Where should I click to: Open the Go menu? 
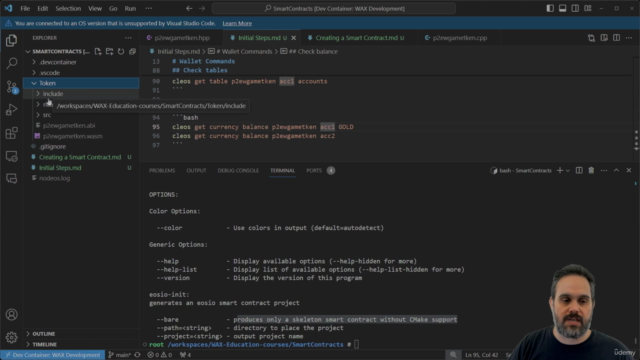(x=113, y=8)
